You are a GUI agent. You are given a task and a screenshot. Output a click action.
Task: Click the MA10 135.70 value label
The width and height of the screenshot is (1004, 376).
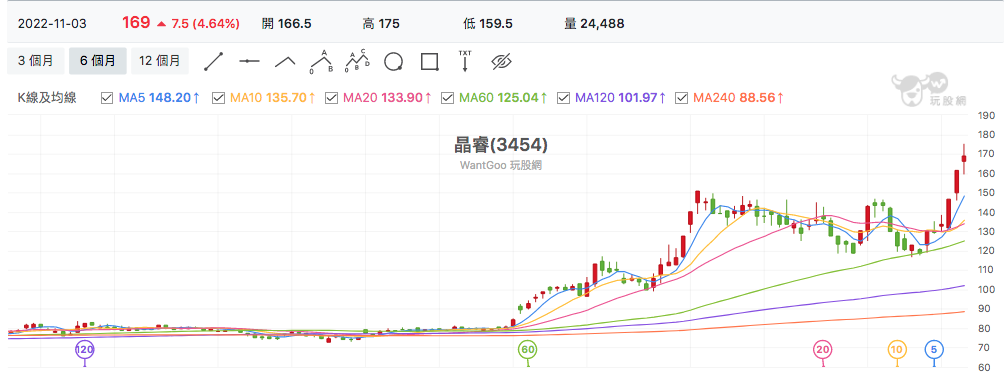[x=272, y=98]
